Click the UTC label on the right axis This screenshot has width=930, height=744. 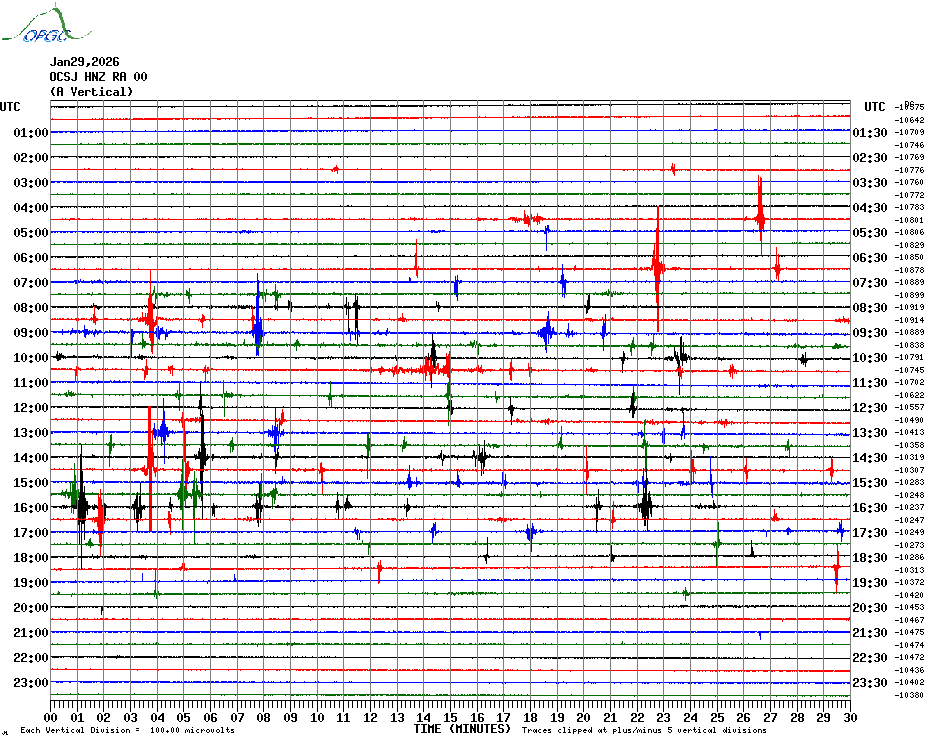click(x=874, y=107)
